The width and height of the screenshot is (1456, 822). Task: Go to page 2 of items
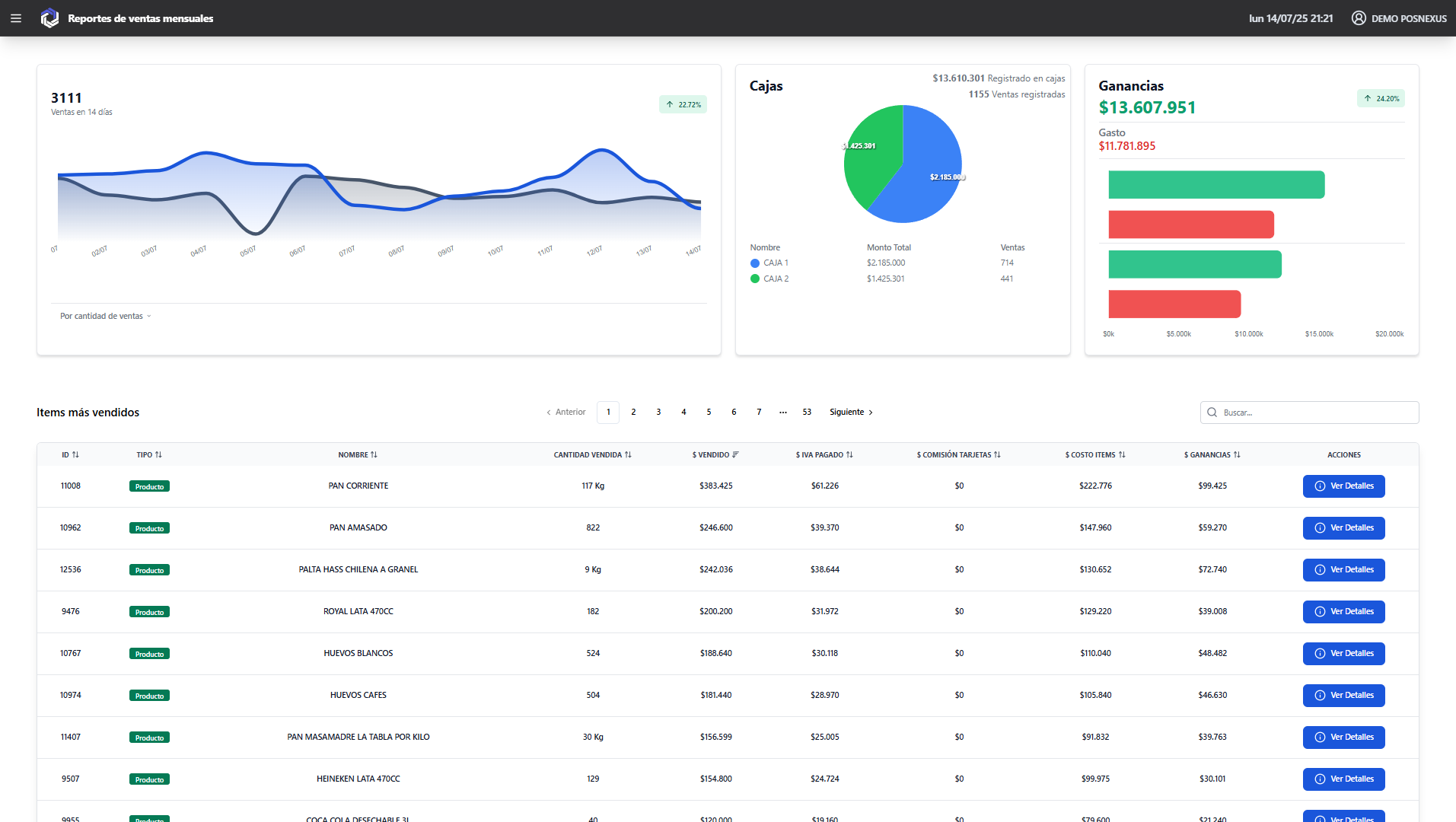click(633, 413)
